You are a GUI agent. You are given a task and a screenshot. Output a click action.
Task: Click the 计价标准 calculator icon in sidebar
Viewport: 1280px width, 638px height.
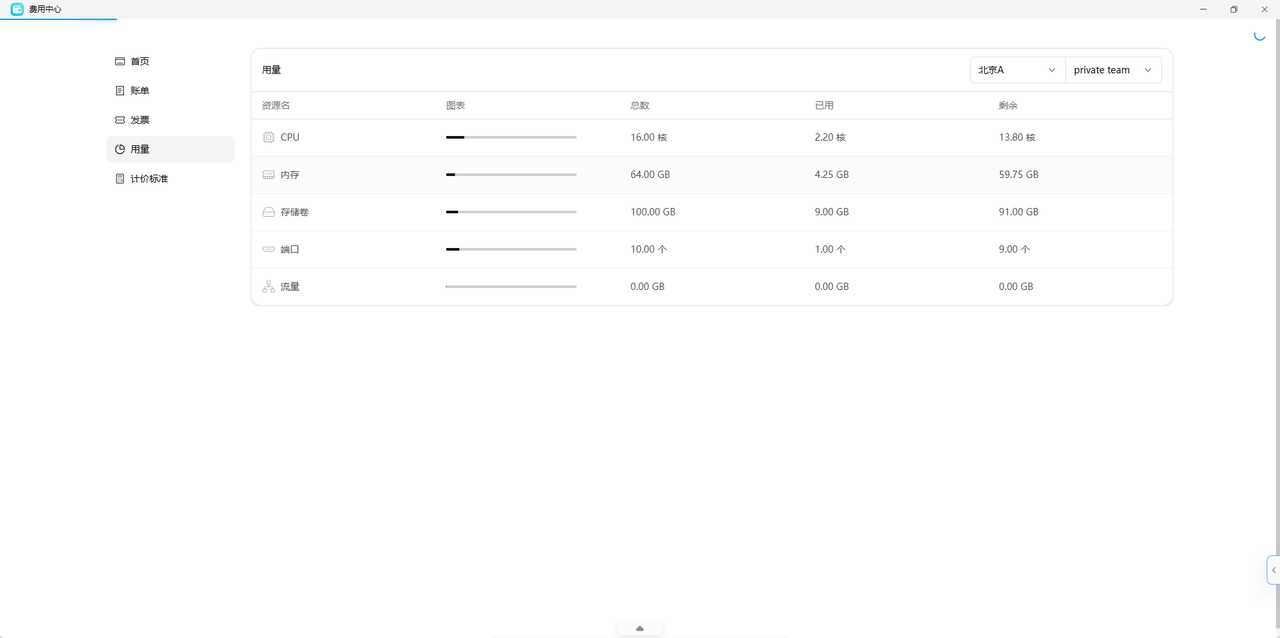point(120,179)
